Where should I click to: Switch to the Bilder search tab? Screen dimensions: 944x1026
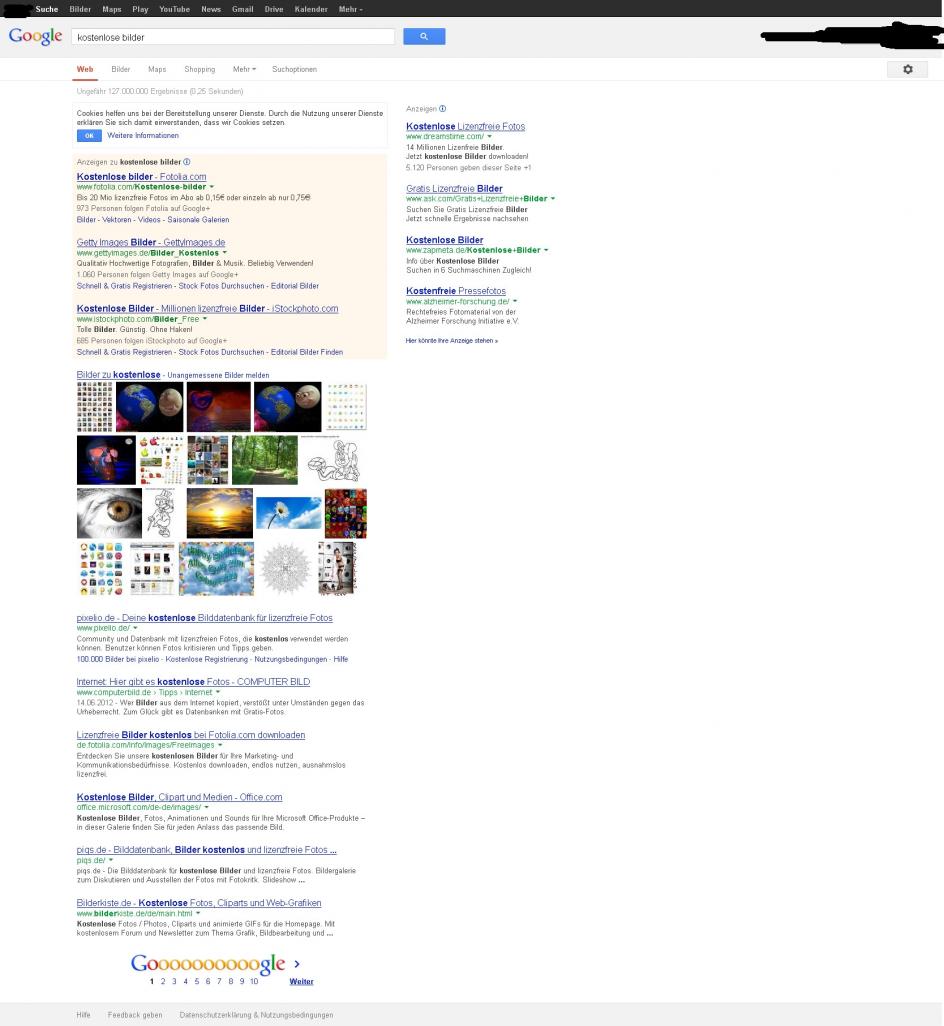120,69
